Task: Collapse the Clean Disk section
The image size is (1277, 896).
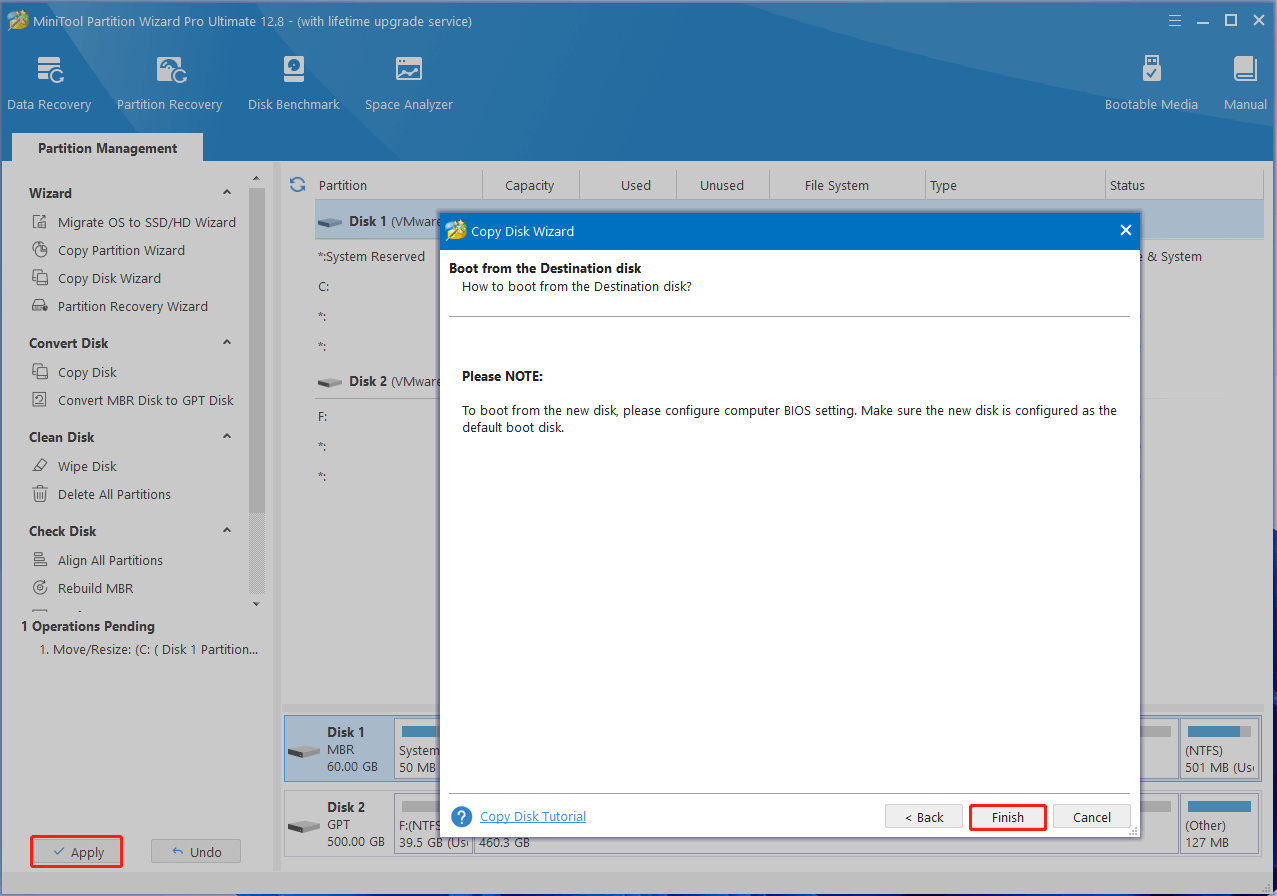Action: tap(227, 437)
